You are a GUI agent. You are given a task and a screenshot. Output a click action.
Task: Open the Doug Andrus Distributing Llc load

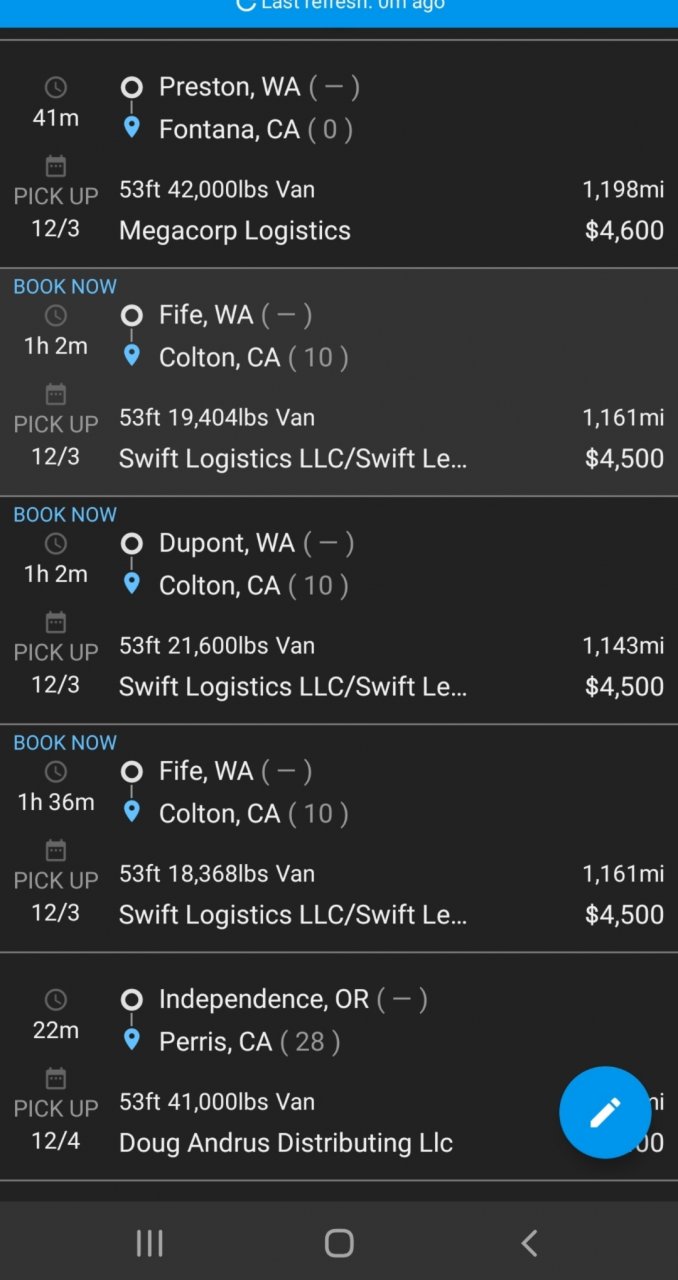point(285,1143)
